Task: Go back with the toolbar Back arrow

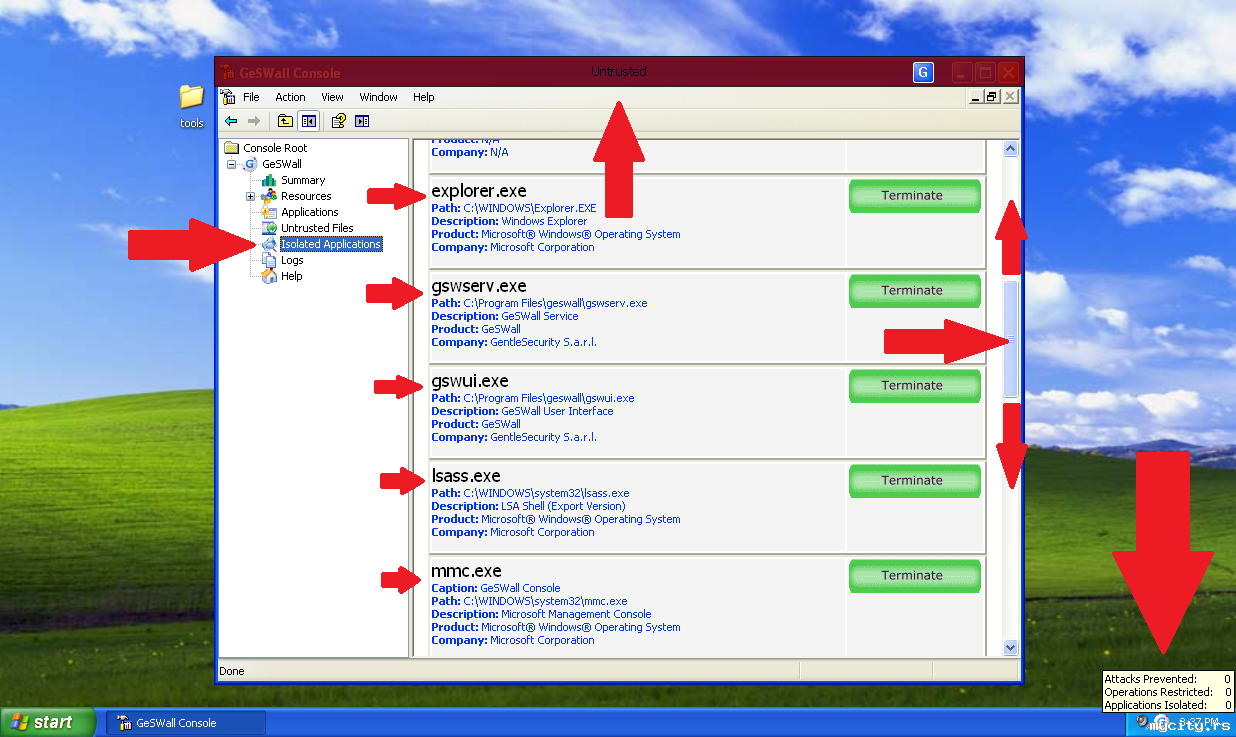Action: click(231, 121)
